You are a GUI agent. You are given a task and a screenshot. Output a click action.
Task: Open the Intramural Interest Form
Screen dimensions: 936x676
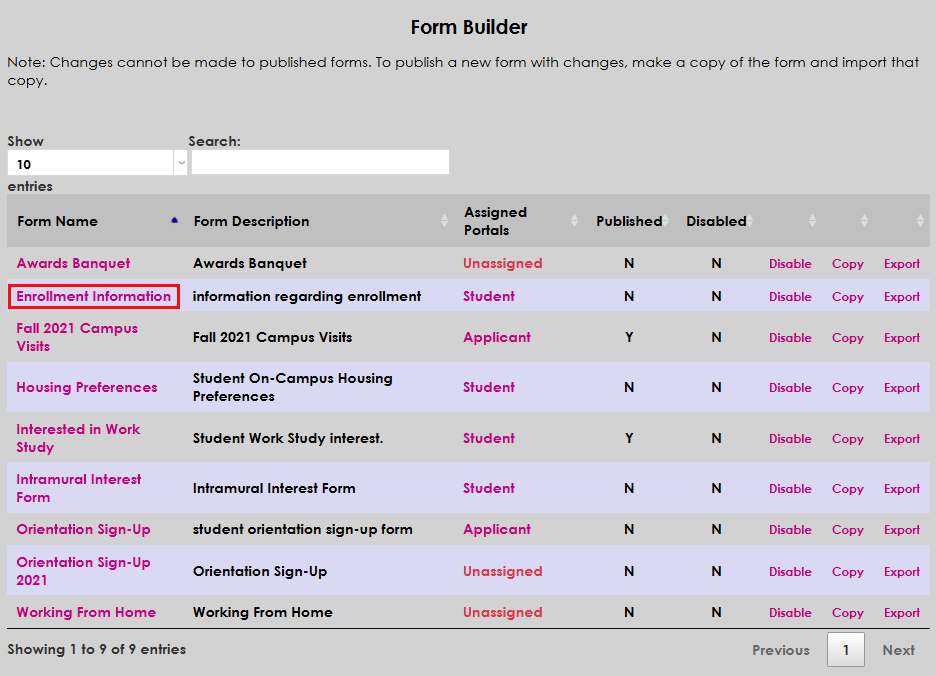[x=78, y=488]
